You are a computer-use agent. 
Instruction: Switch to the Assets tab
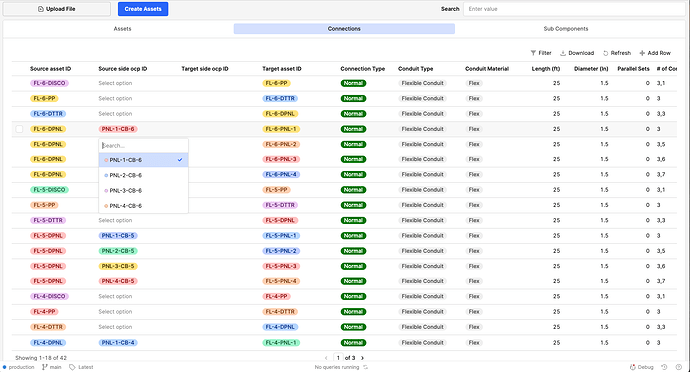[122, 29]
